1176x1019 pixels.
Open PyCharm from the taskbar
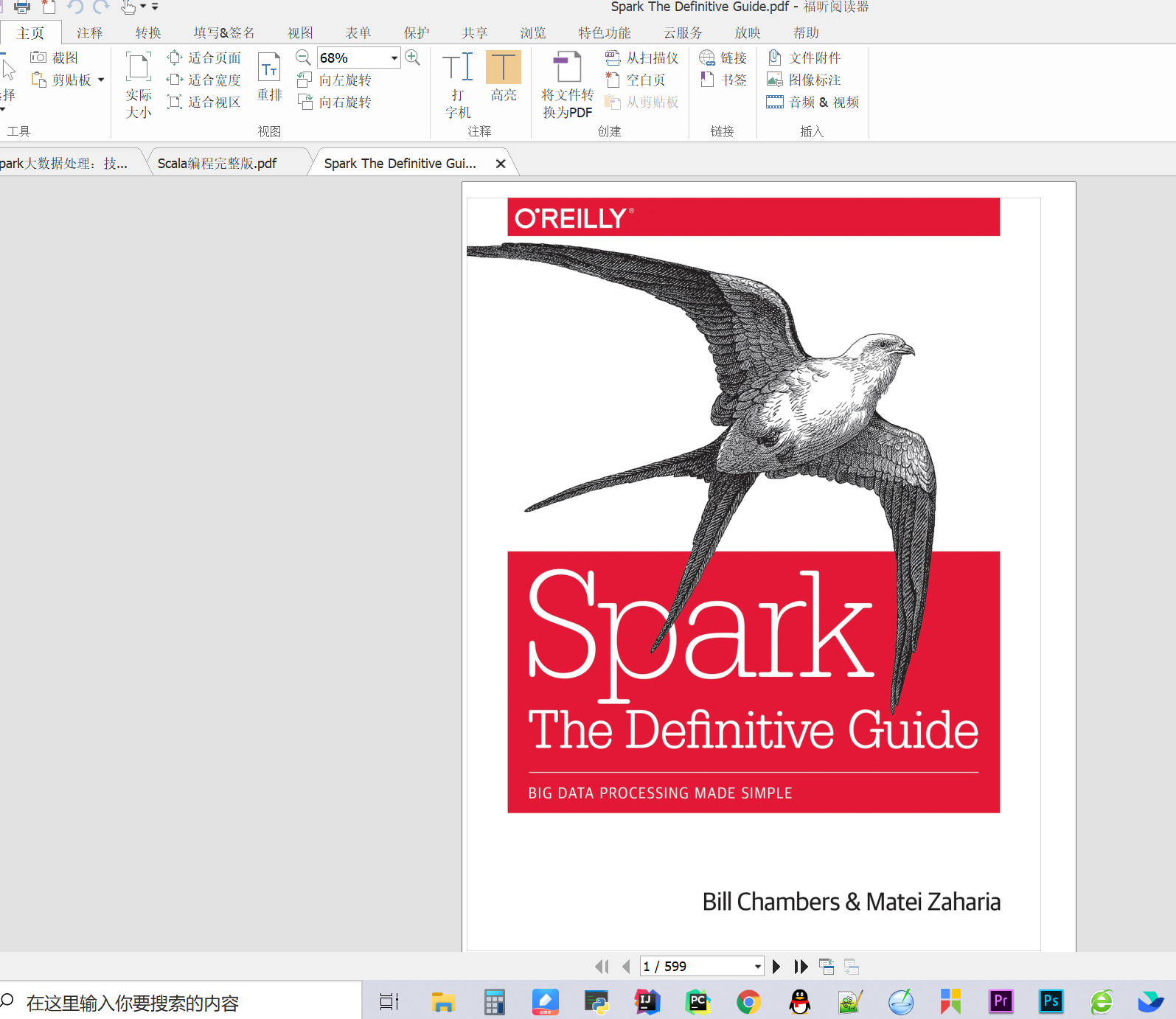click(697, 1002)
